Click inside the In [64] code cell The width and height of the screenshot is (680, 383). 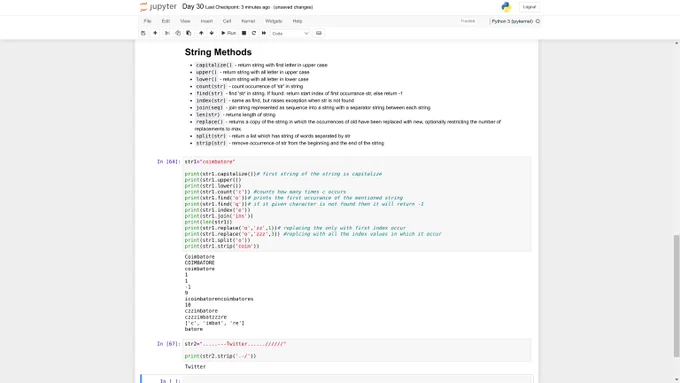pos(357,204)
